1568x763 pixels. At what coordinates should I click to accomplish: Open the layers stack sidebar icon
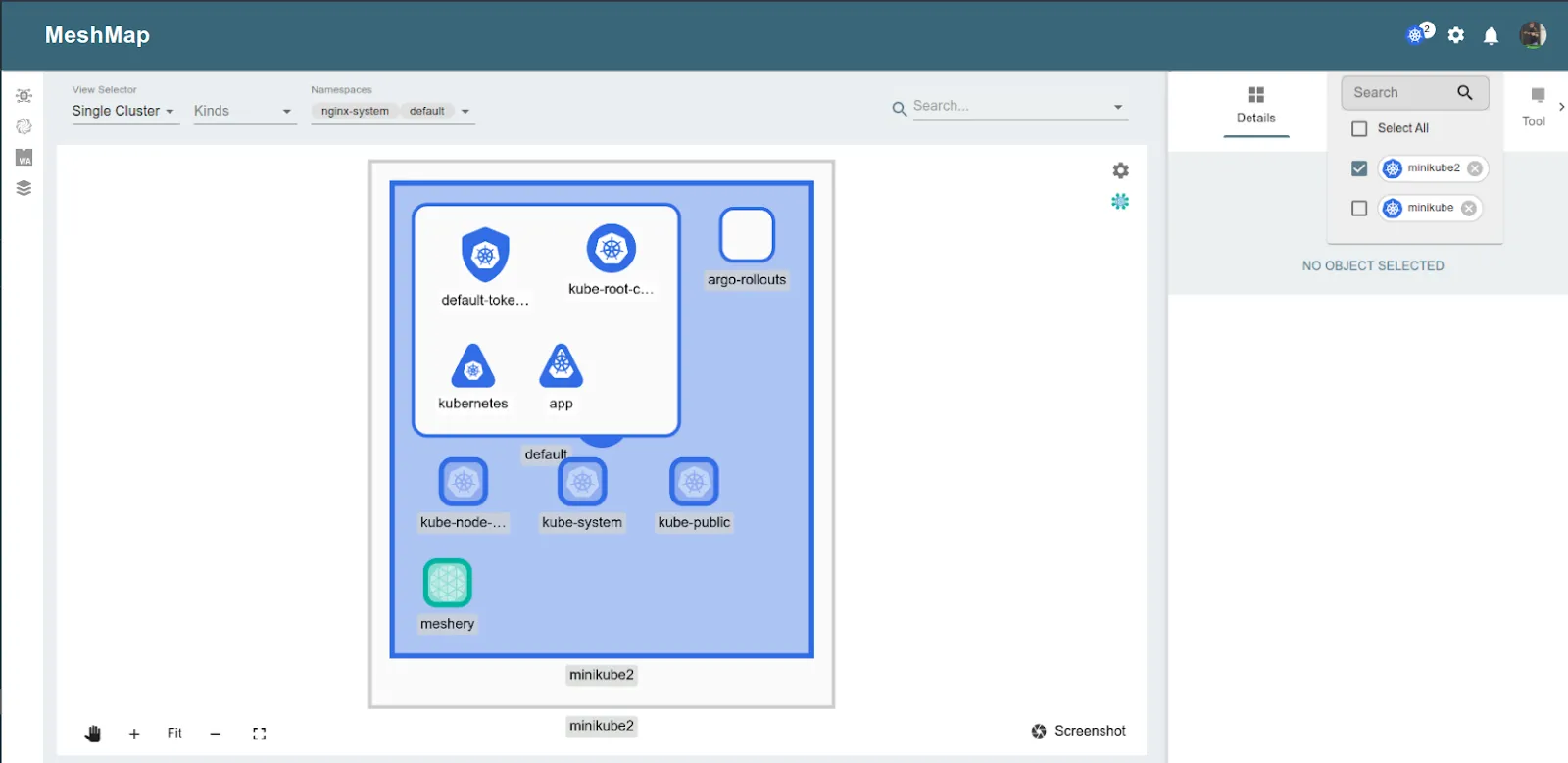tap(24, 188)
